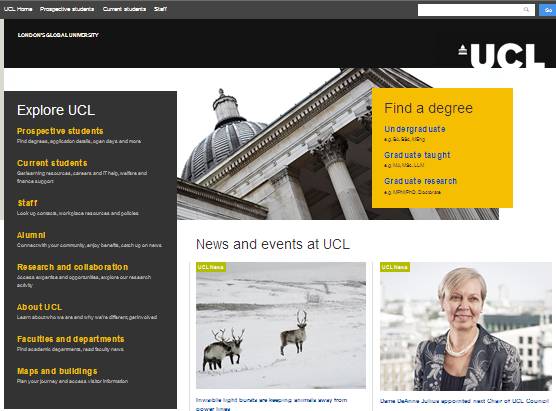Screen dimensions: 556x411
Task: Open the UCL Council Chair news headline
Action: 464,401
